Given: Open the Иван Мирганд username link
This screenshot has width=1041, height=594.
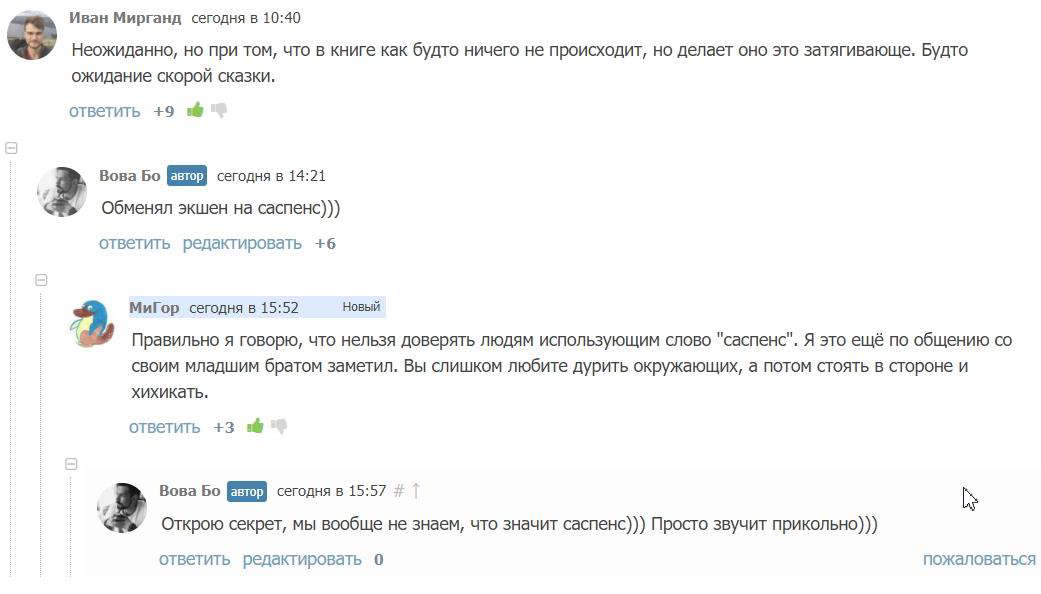Looking at the screenshot, I should pyautogui.click(x=125, y=18).
